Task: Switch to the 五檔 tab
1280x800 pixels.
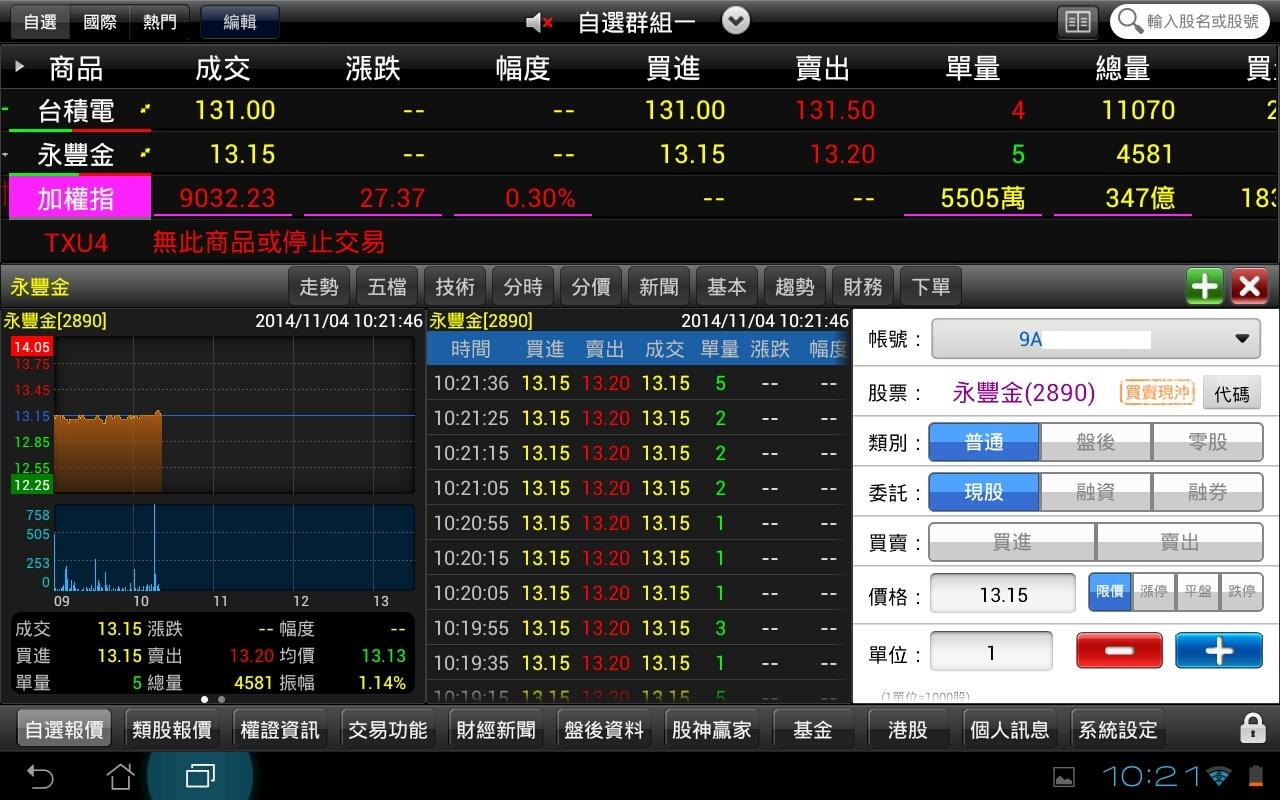Action: coord(387,286)
